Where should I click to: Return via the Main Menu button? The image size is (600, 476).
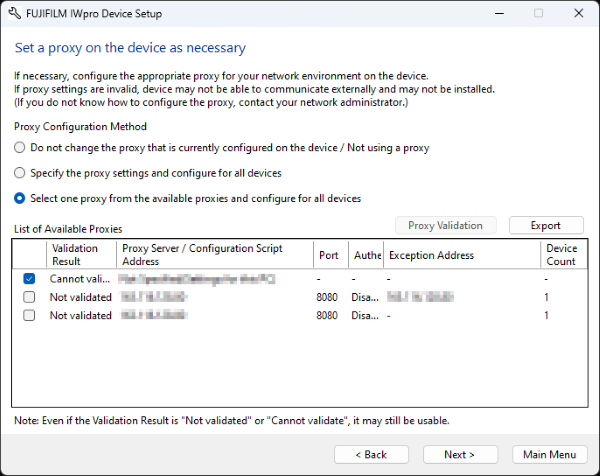click(x=549, y=455)
